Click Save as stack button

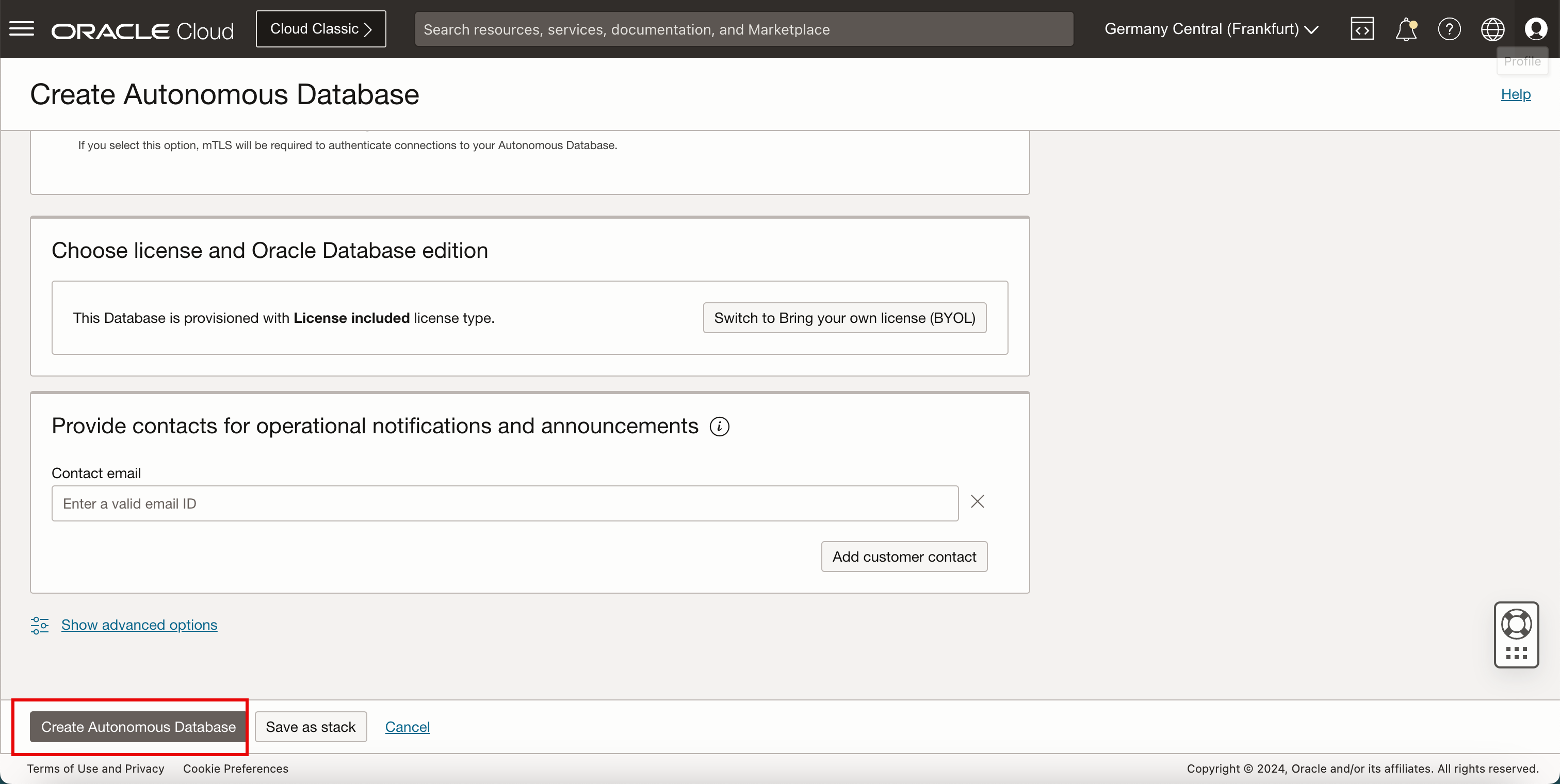310,726
